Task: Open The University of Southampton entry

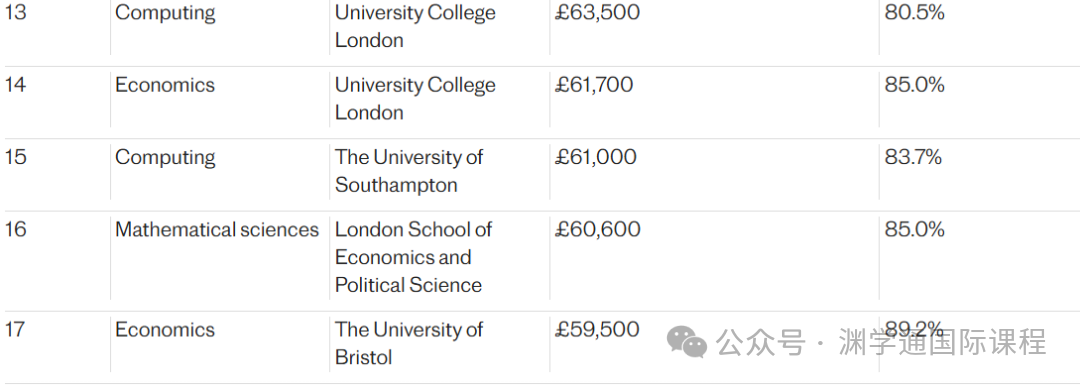Action: (x=409, y=171)
